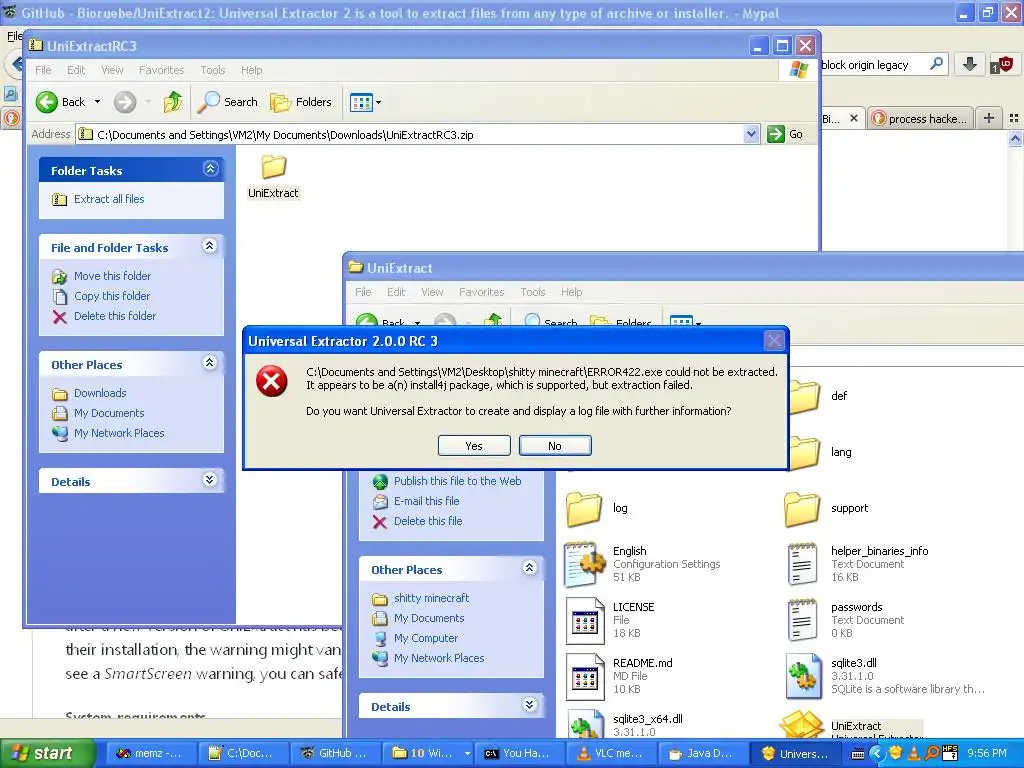Image resolution: width=1024 pixels, height=768 pixels.
Task: Collapse Other Places panel in UniExtractRC3 window
Action: point(210,363)
